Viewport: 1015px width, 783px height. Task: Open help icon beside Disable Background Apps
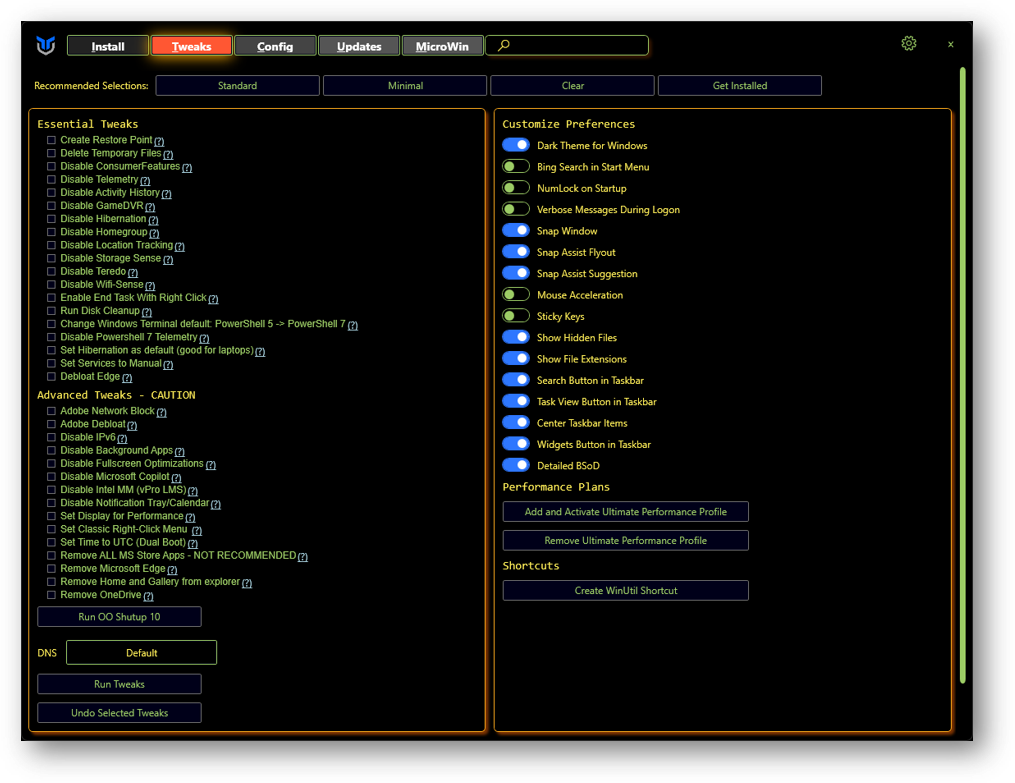180,452
